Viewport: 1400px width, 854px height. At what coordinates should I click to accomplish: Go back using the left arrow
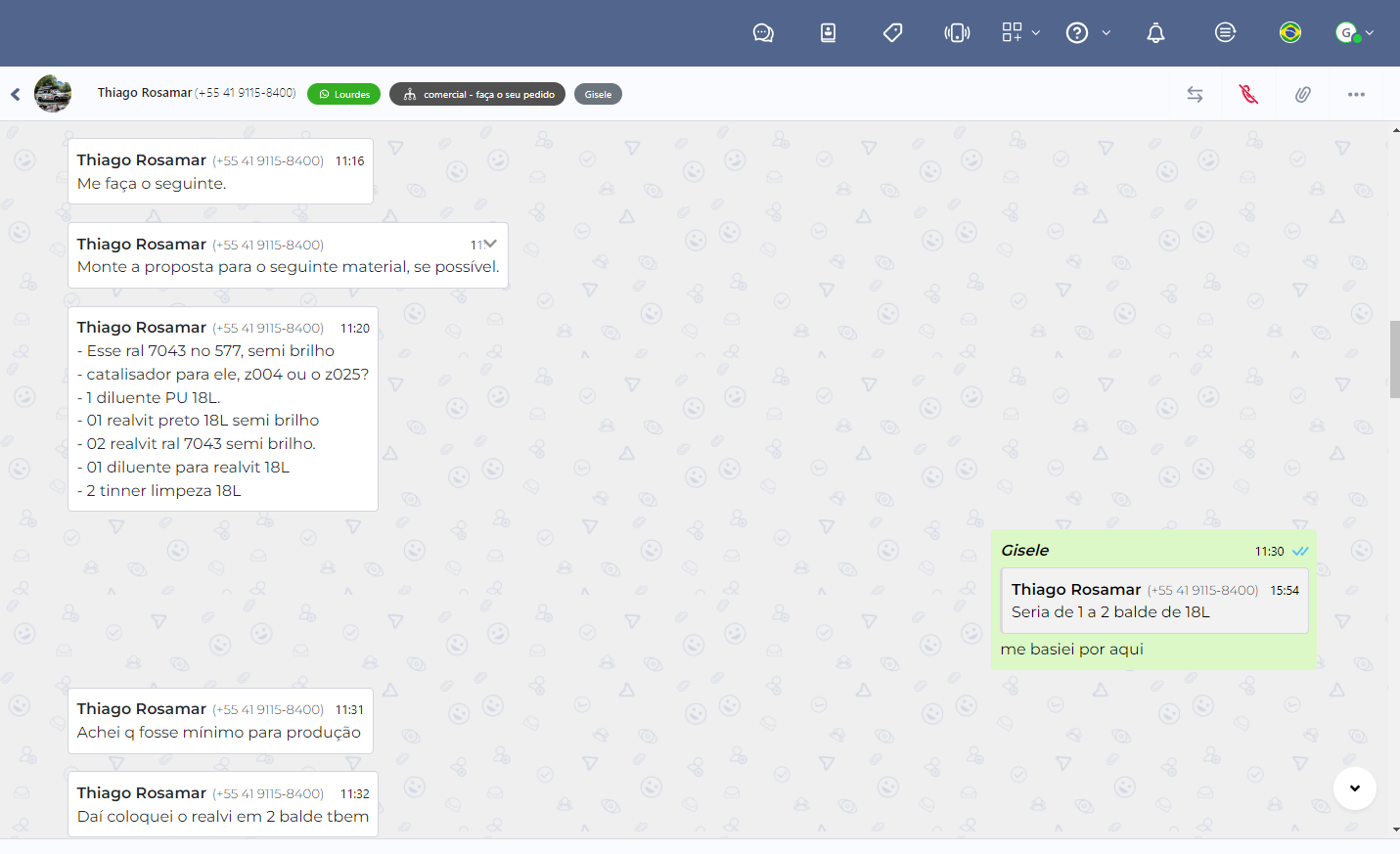click(16, 95)
